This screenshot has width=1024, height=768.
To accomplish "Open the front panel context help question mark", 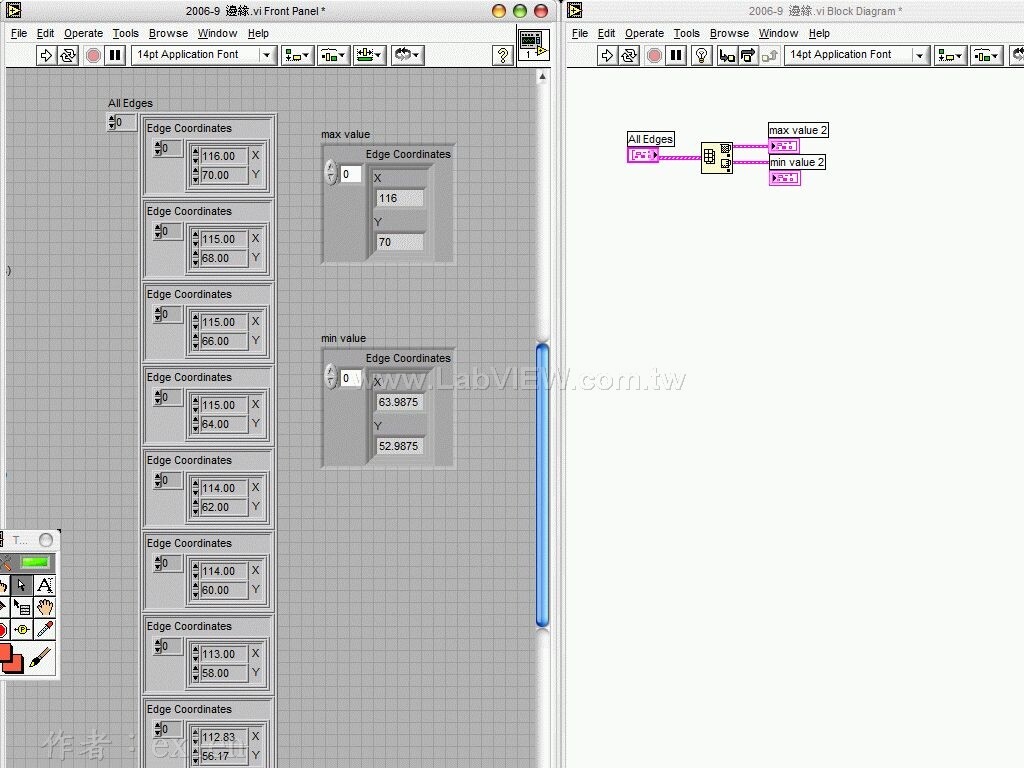I will [x=502, y=55].
